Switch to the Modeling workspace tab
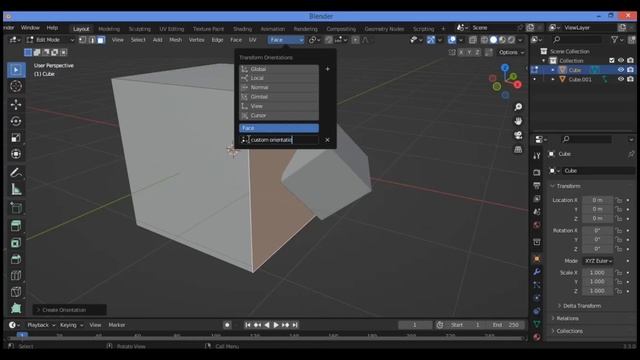Image resolution: width=640 pixels, height=360 pixels. tap(109, 29)
